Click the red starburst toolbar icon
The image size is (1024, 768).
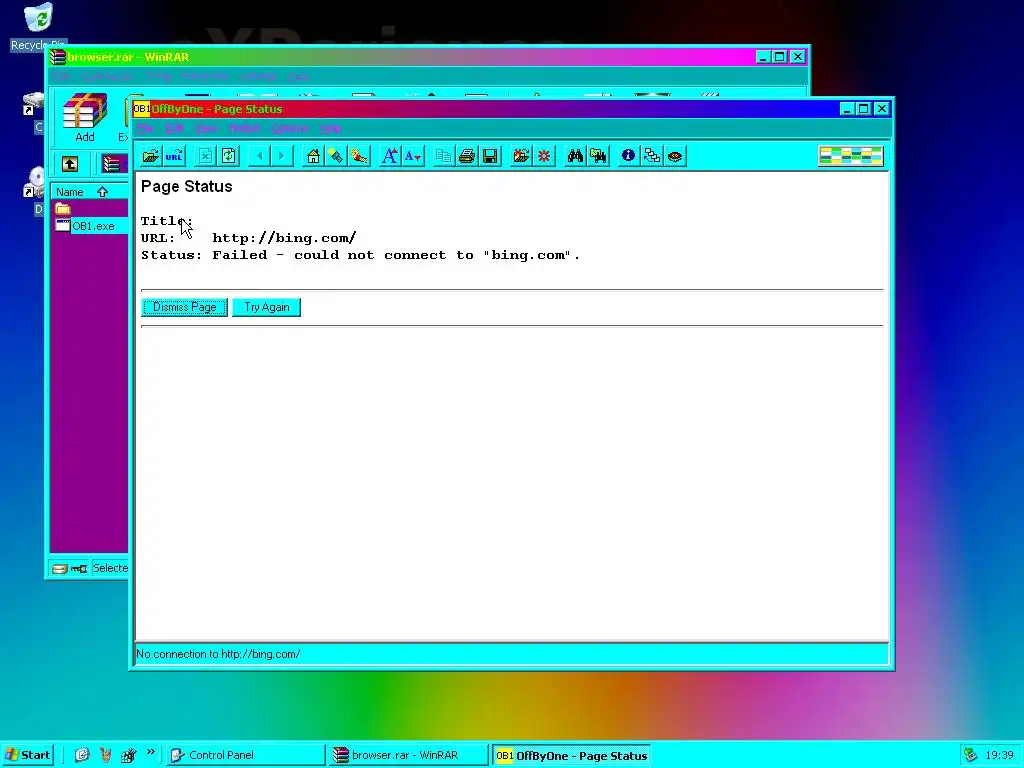544,156
